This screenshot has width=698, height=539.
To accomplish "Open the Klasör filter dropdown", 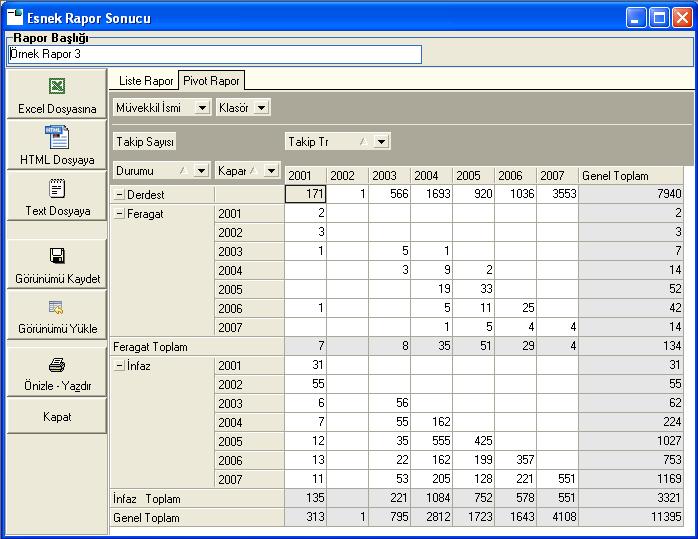I will click(261, 108).
